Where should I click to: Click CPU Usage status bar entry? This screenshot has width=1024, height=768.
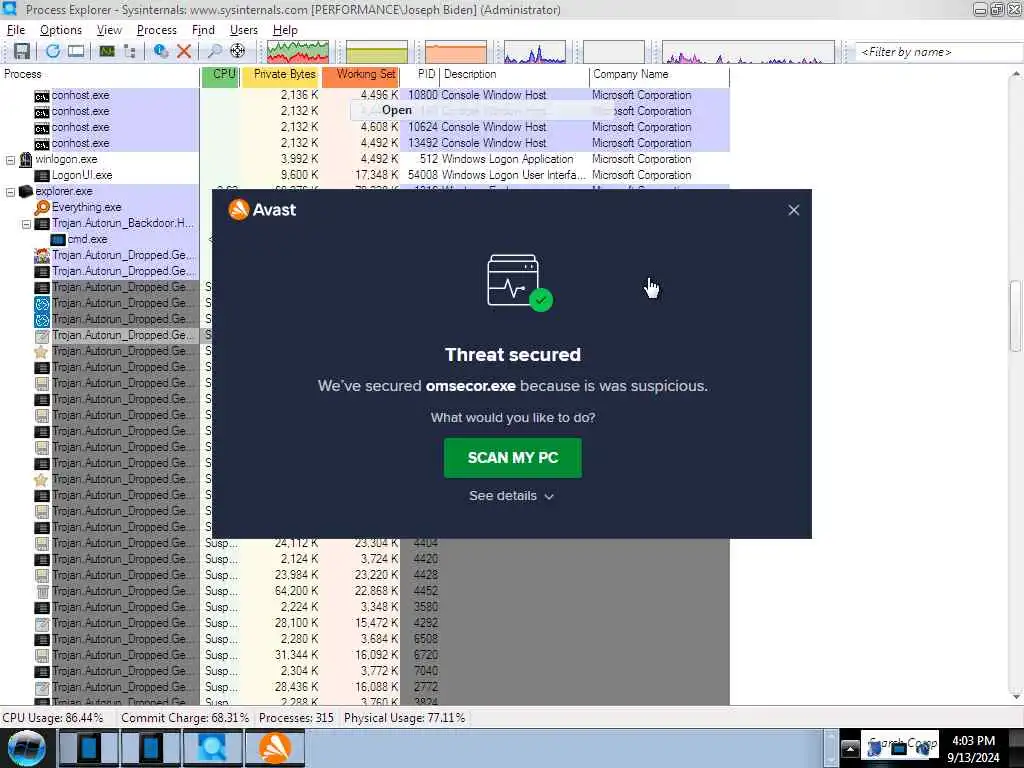click(x=53, y=718)
